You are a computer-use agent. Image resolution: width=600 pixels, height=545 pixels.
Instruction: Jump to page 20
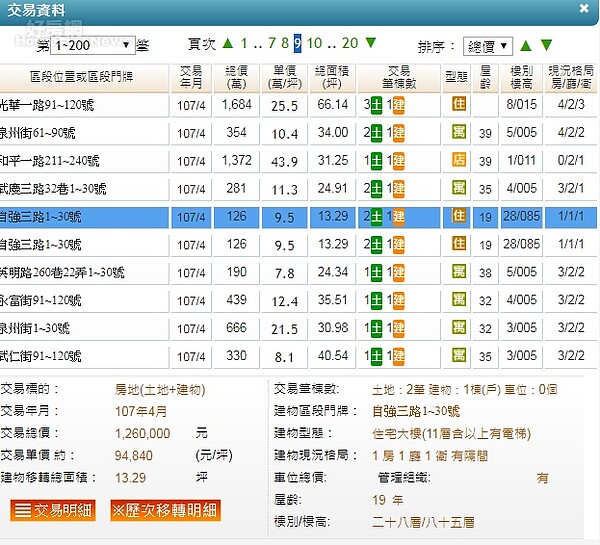point(350,43)
